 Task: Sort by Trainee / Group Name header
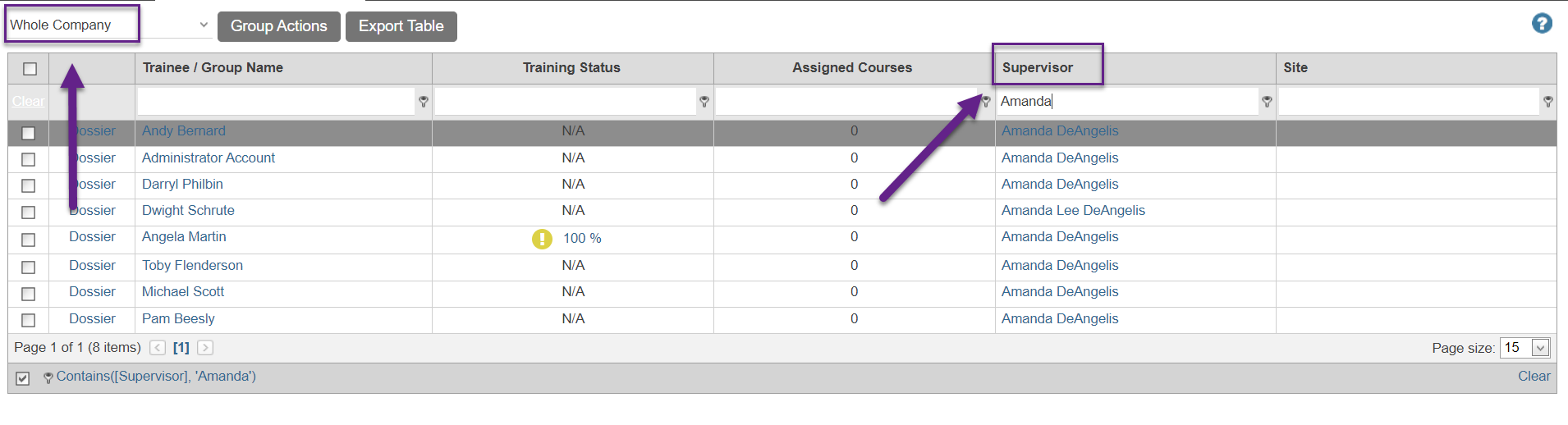pos(213,67)
